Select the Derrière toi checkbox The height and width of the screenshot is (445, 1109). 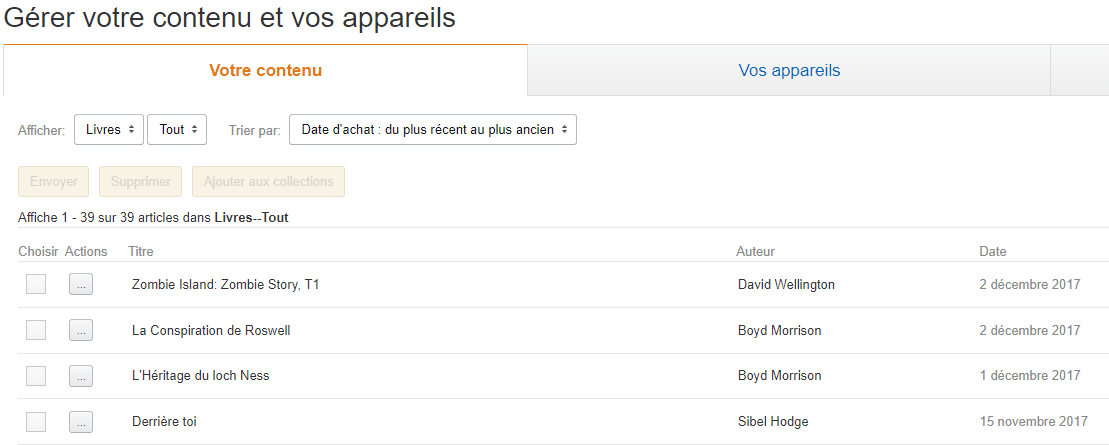[36, 422]
